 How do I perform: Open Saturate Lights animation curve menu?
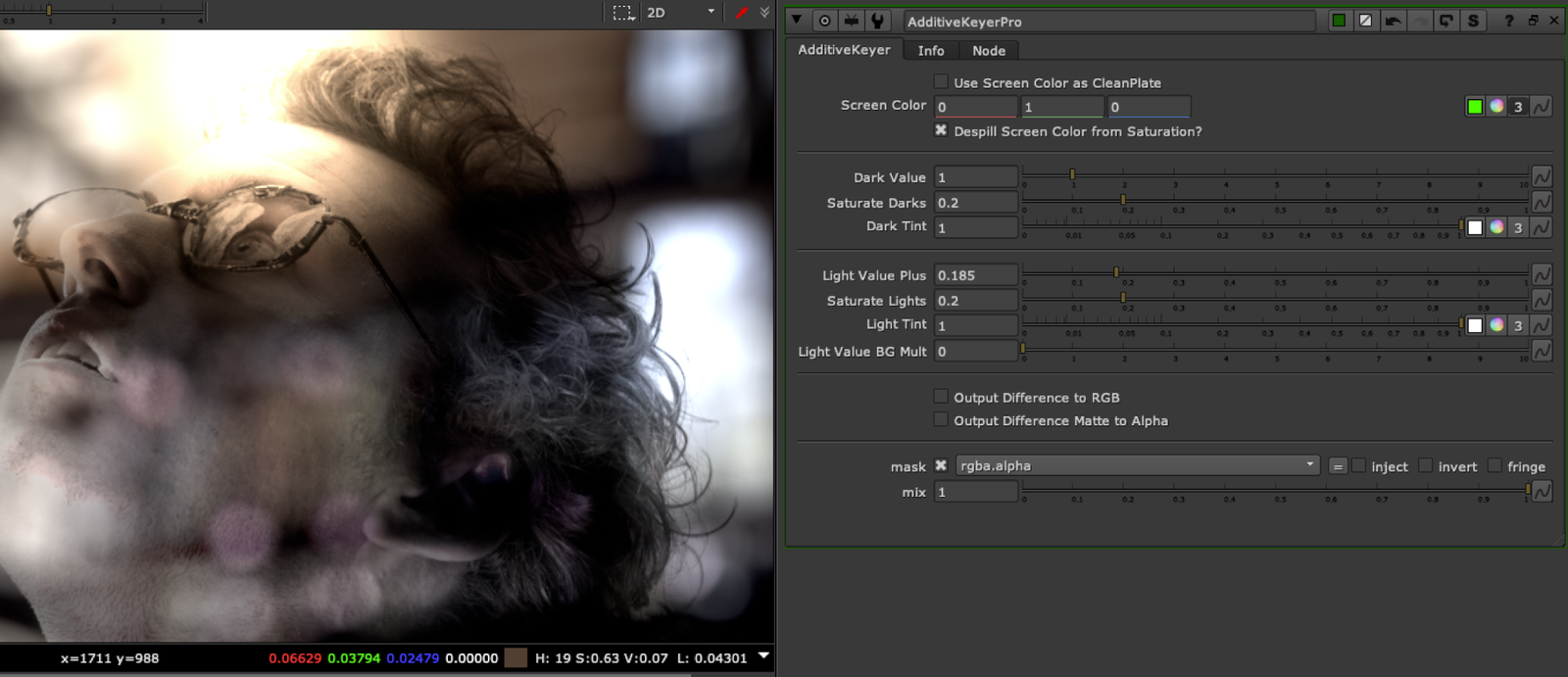click(1542, 300)
